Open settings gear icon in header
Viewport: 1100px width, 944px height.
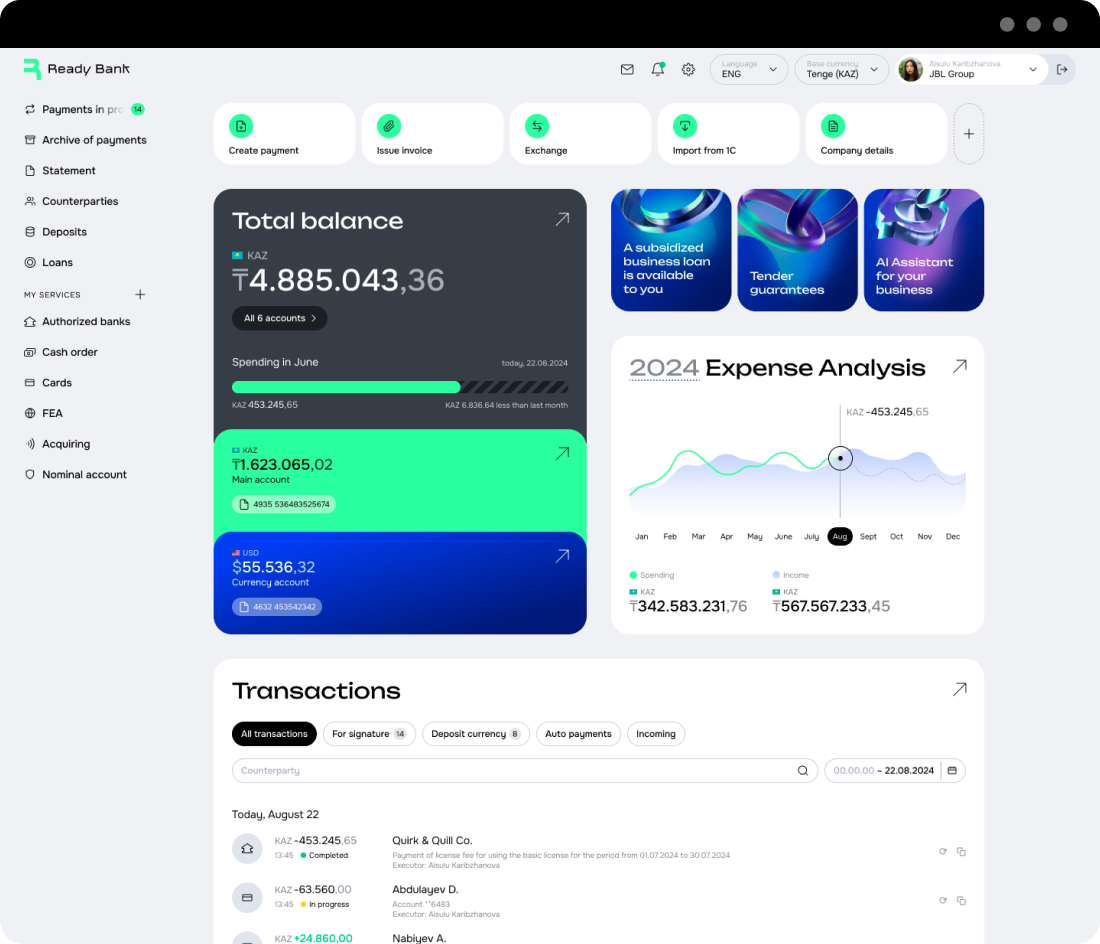click(688, 70)
